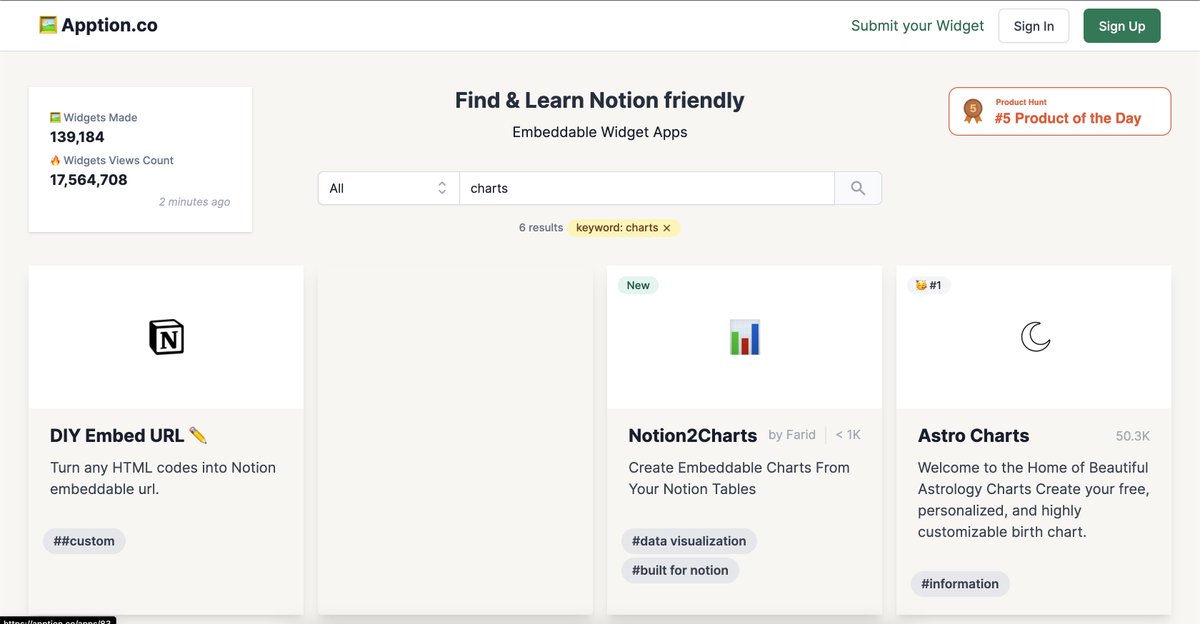Click the #data visualization tag

point(689,541)
